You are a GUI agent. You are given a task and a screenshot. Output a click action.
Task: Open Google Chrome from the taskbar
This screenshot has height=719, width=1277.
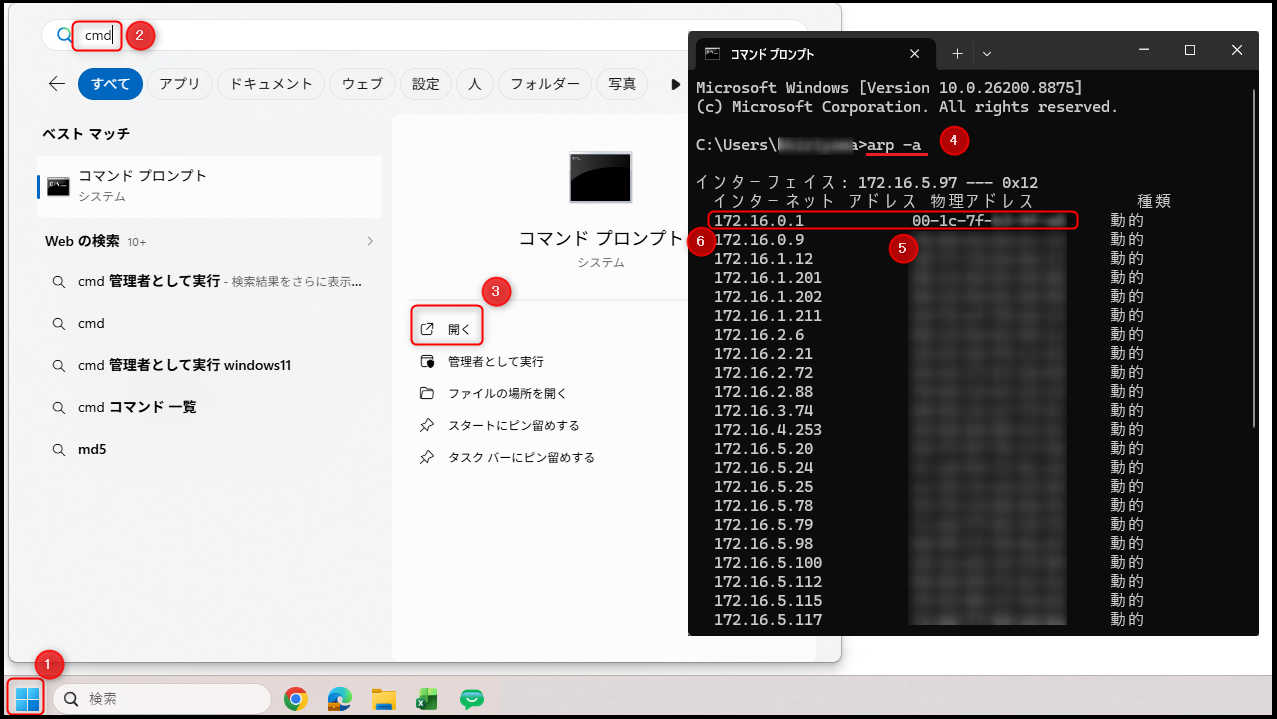tap(295, 698)
